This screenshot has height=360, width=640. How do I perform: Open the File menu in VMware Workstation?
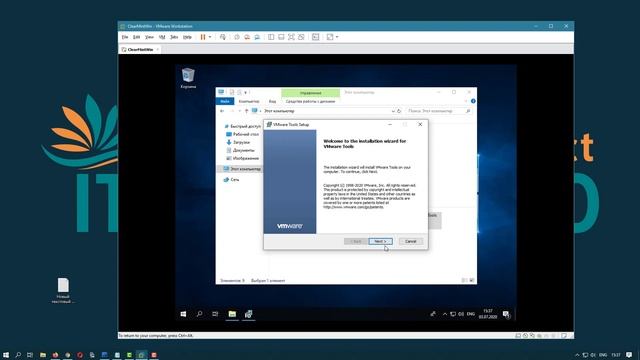(125, 37)
